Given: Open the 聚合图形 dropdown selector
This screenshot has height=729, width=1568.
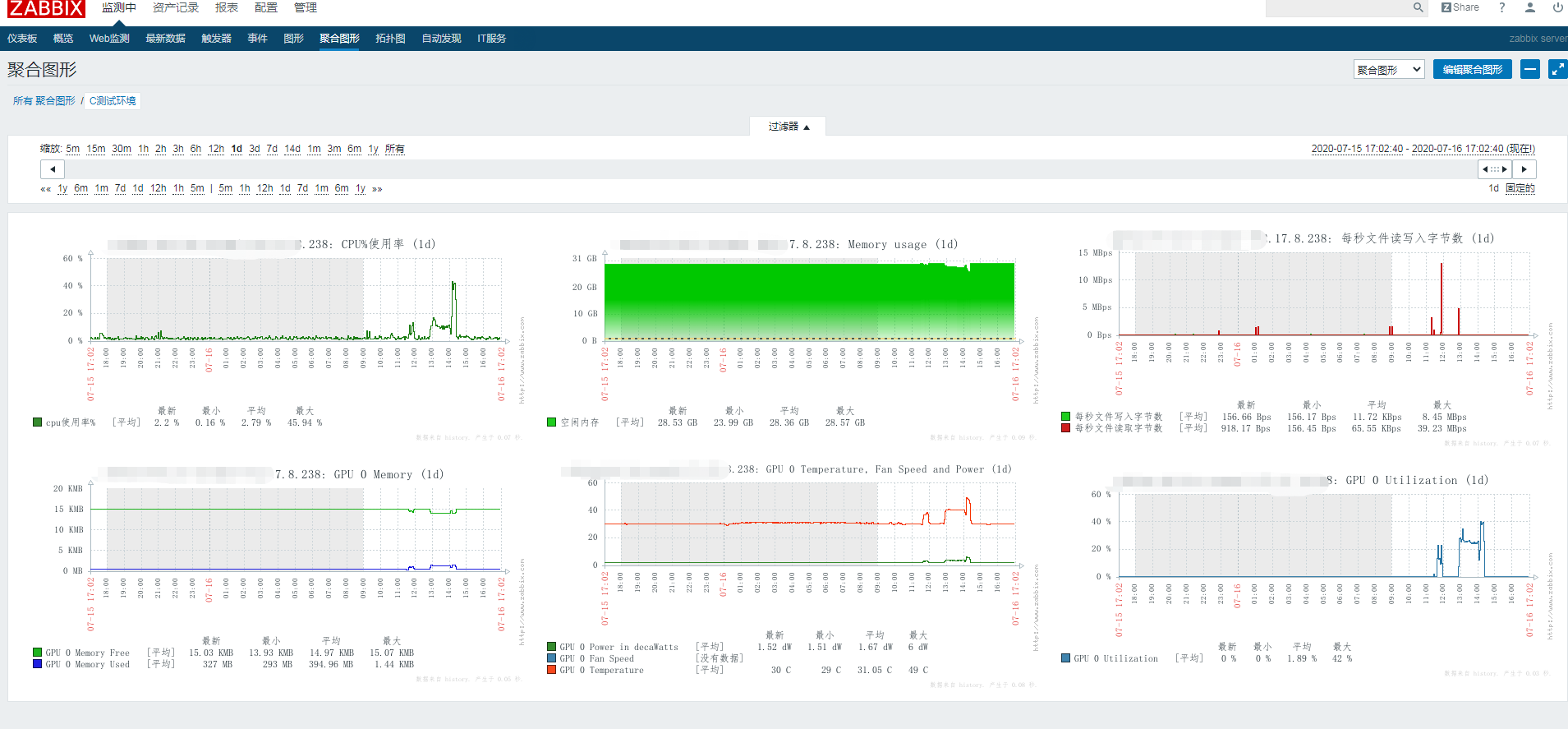Looking at the screenshot, I should pos(1389,70).
